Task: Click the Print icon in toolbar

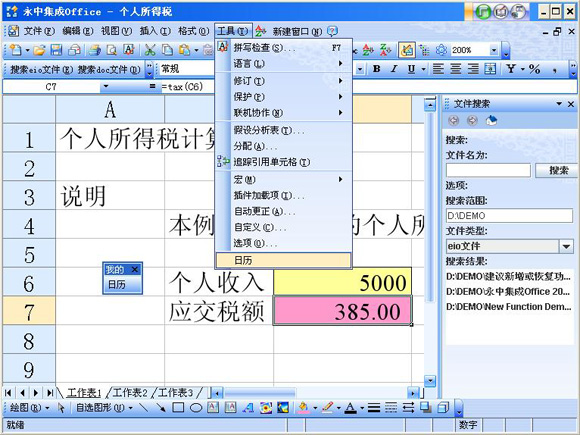Action: (94, 50)
